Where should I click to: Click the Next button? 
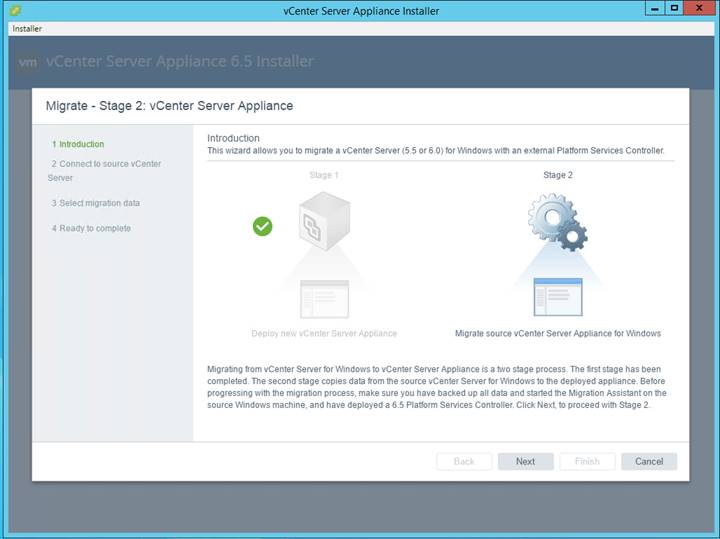525,461
